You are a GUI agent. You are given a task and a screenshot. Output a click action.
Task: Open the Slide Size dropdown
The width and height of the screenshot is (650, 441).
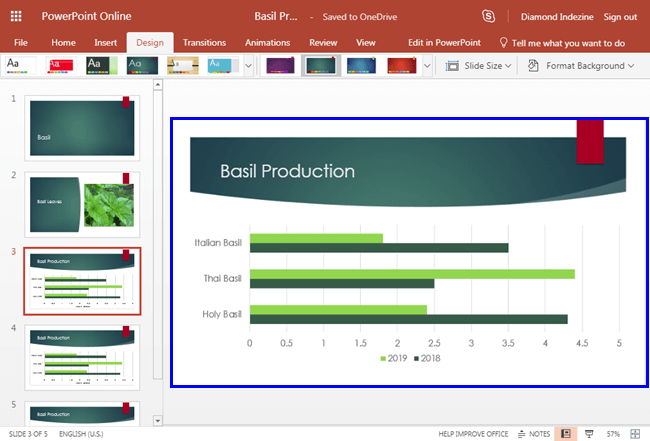[477, 66]
